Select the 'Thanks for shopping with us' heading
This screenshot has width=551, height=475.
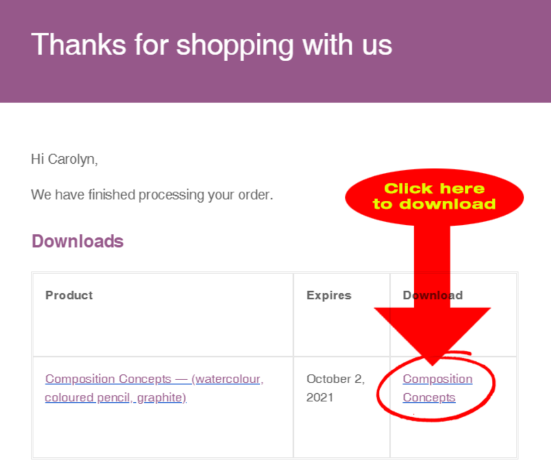click(212, 45)
